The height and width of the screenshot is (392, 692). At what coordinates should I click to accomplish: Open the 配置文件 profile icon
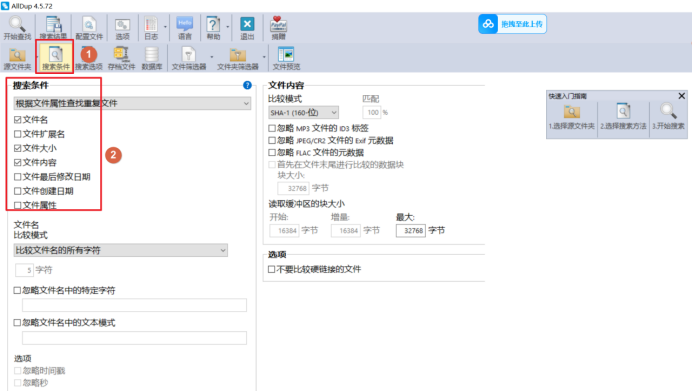pos(89,27)
